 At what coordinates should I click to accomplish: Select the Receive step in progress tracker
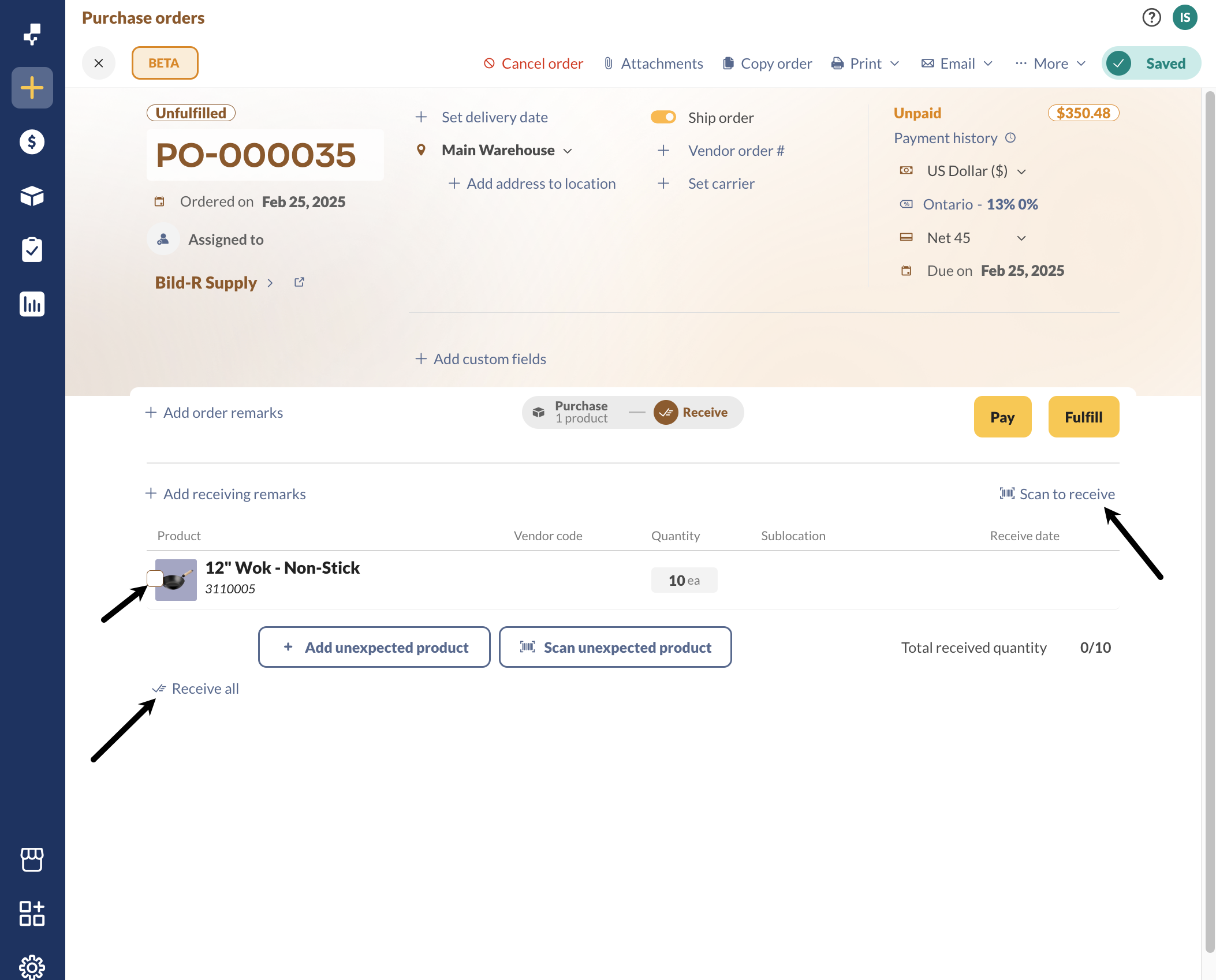point(691,412)
